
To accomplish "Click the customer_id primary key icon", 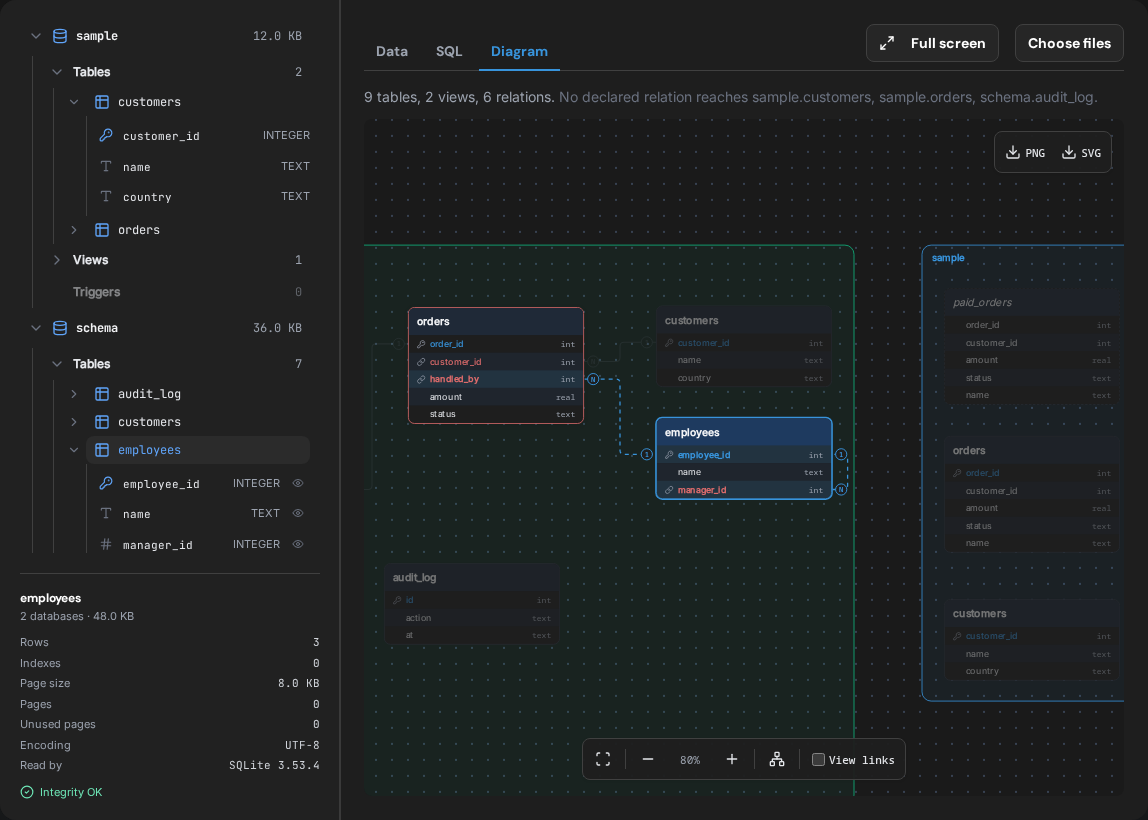I will 106,135.
